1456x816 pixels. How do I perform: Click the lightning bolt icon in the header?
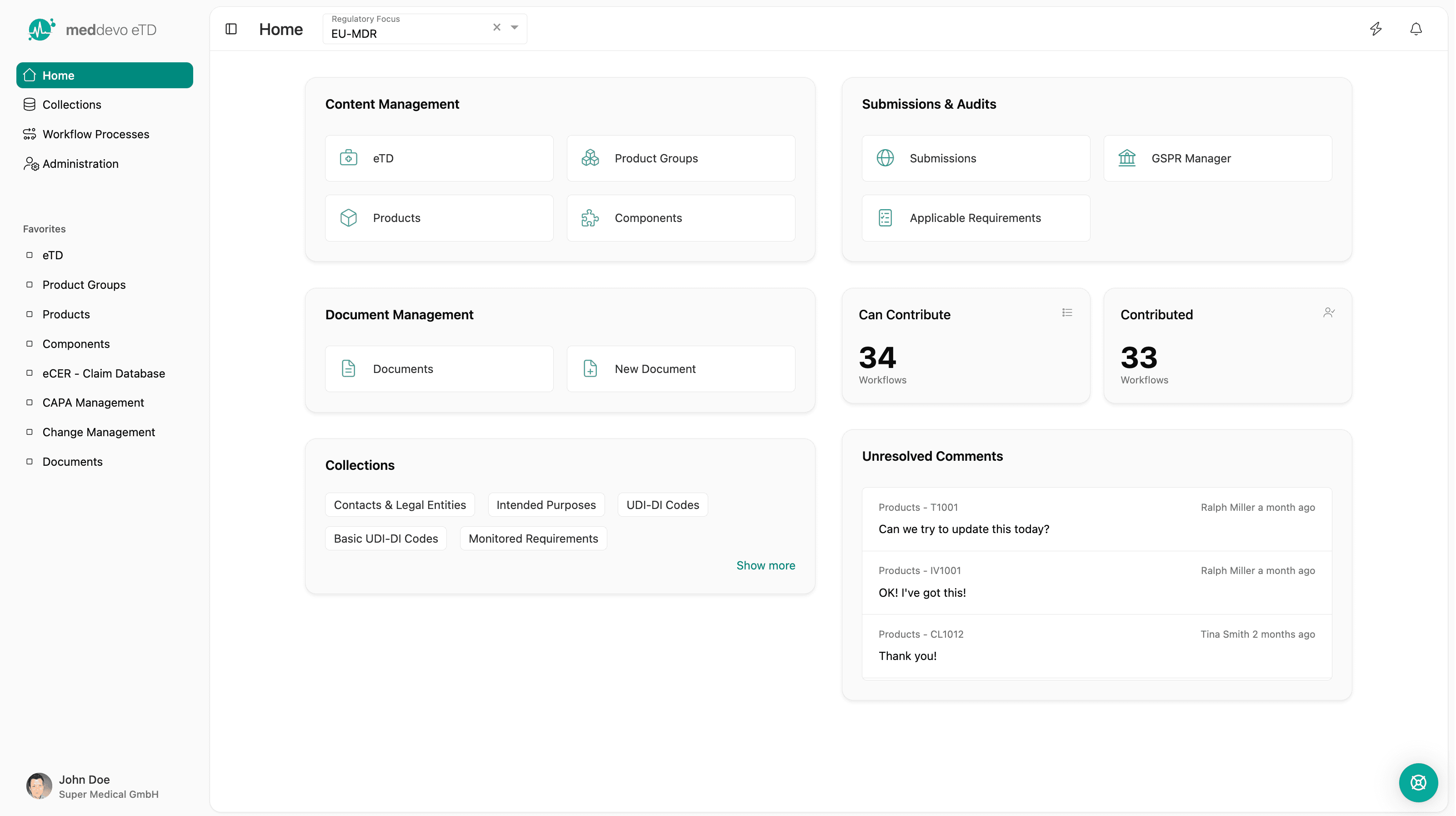(1376, 29)
